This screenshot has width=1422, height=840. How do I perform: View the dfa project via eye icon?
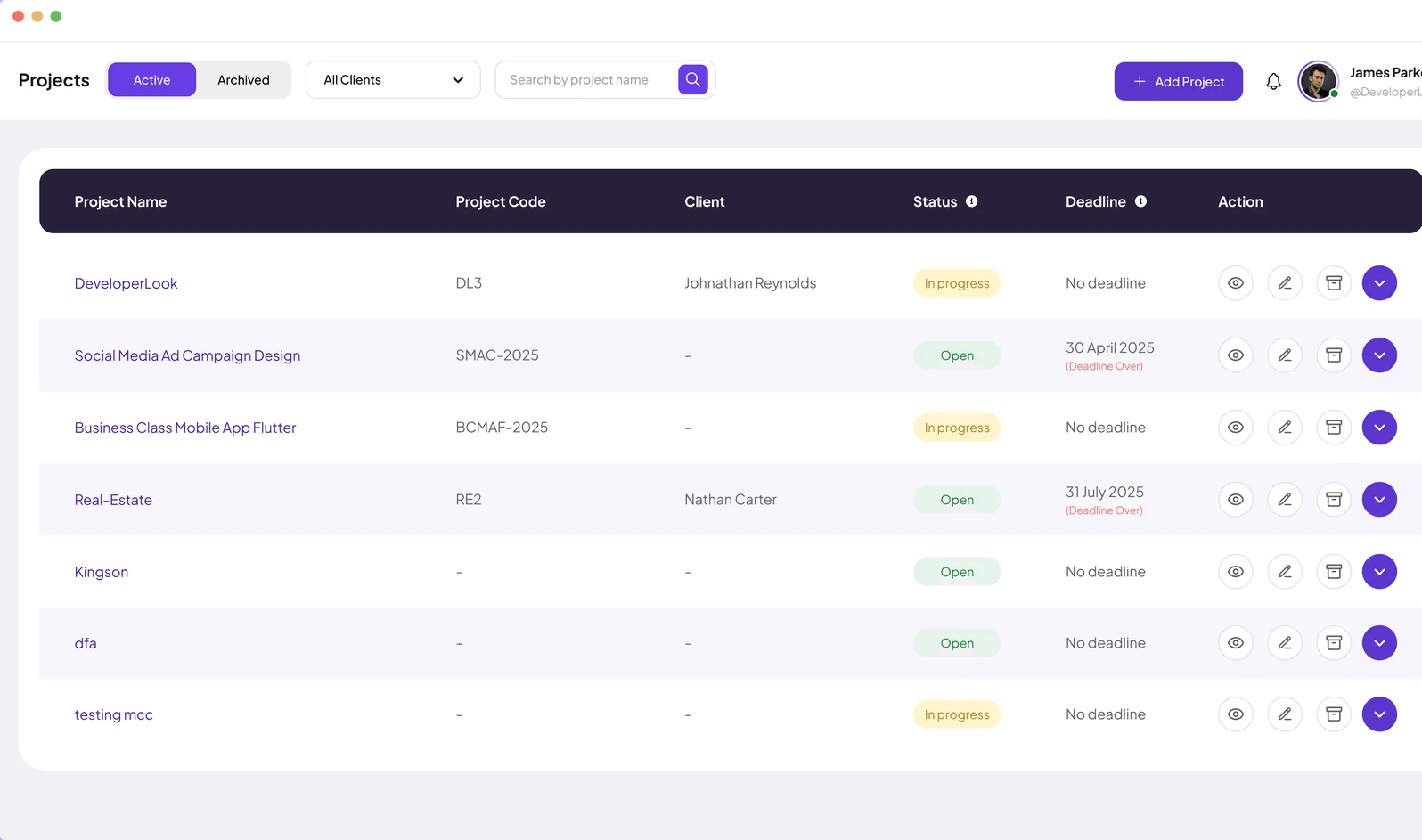click(1236, 643)
